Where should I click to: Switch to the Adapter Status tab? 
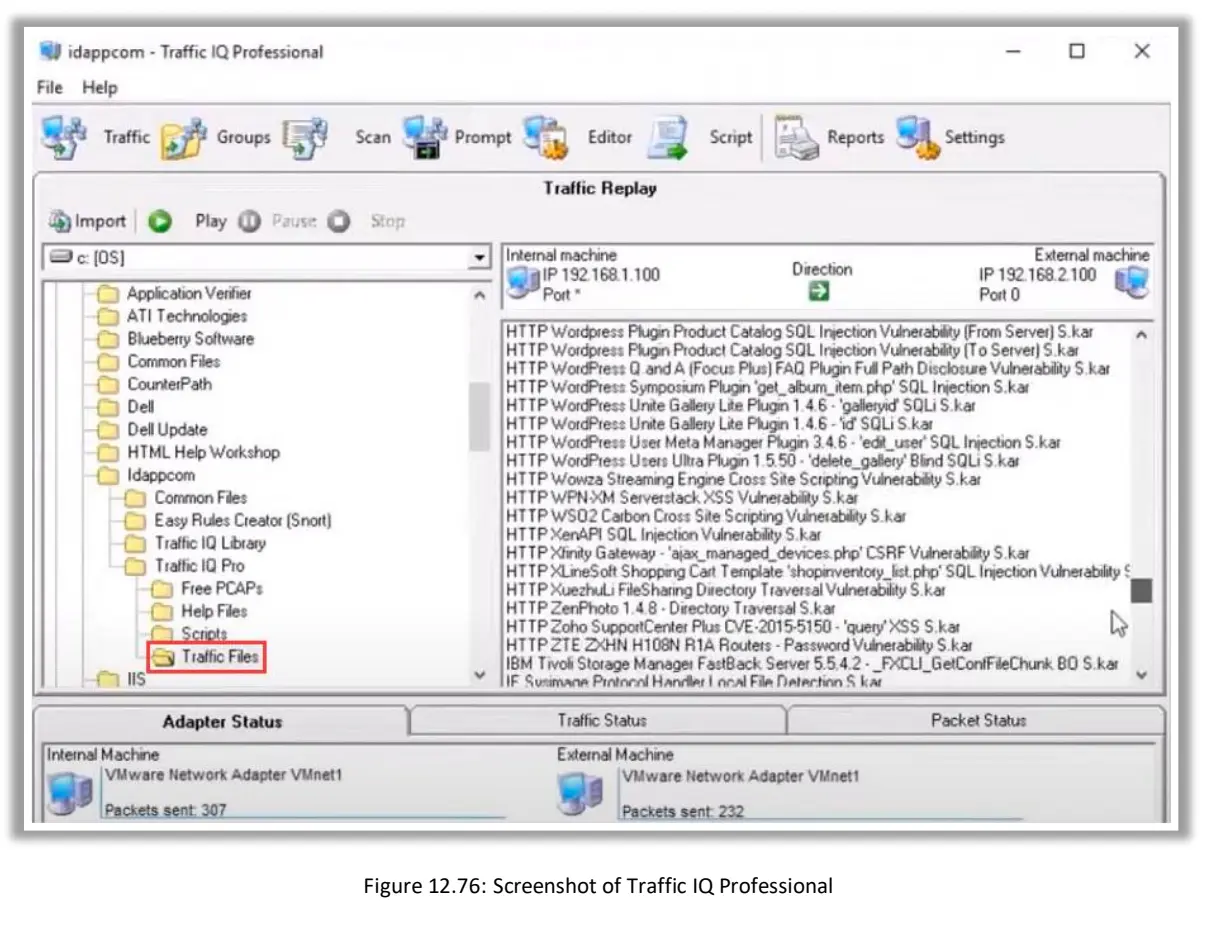[222, 721]
